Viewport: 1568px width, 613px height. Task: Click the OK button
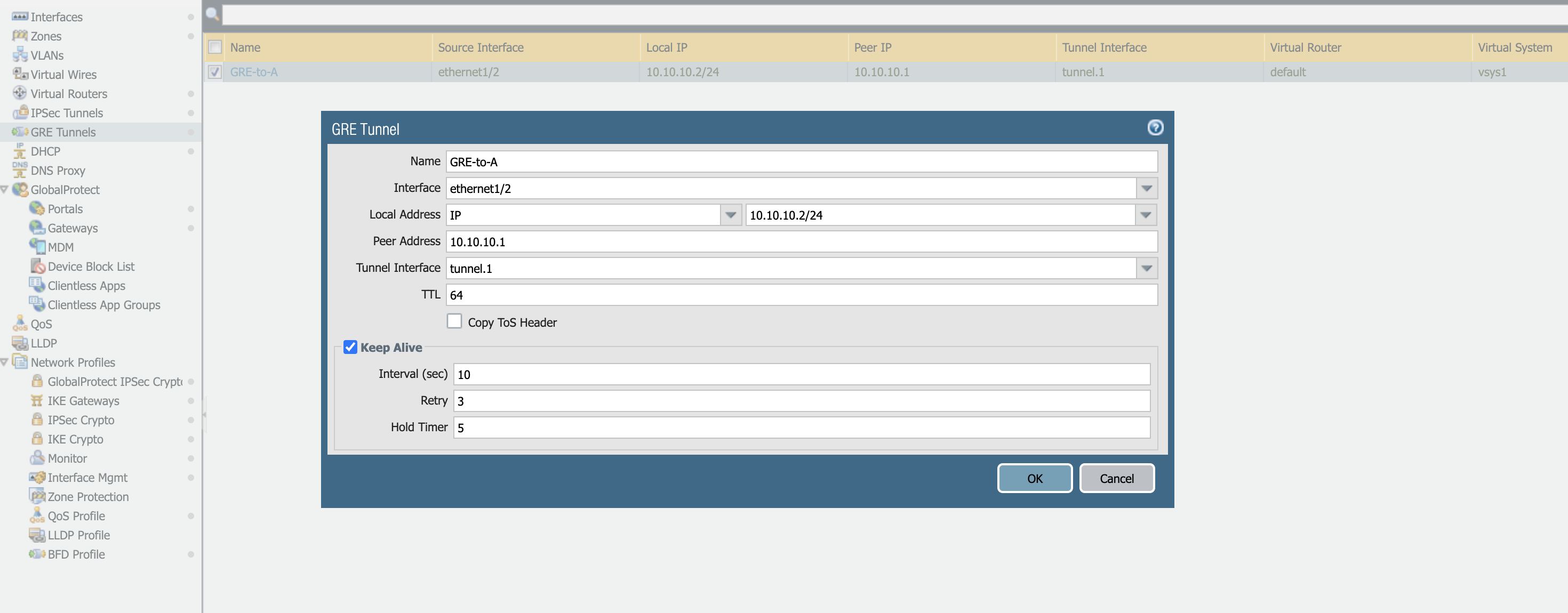click(x=1034, y=479)
